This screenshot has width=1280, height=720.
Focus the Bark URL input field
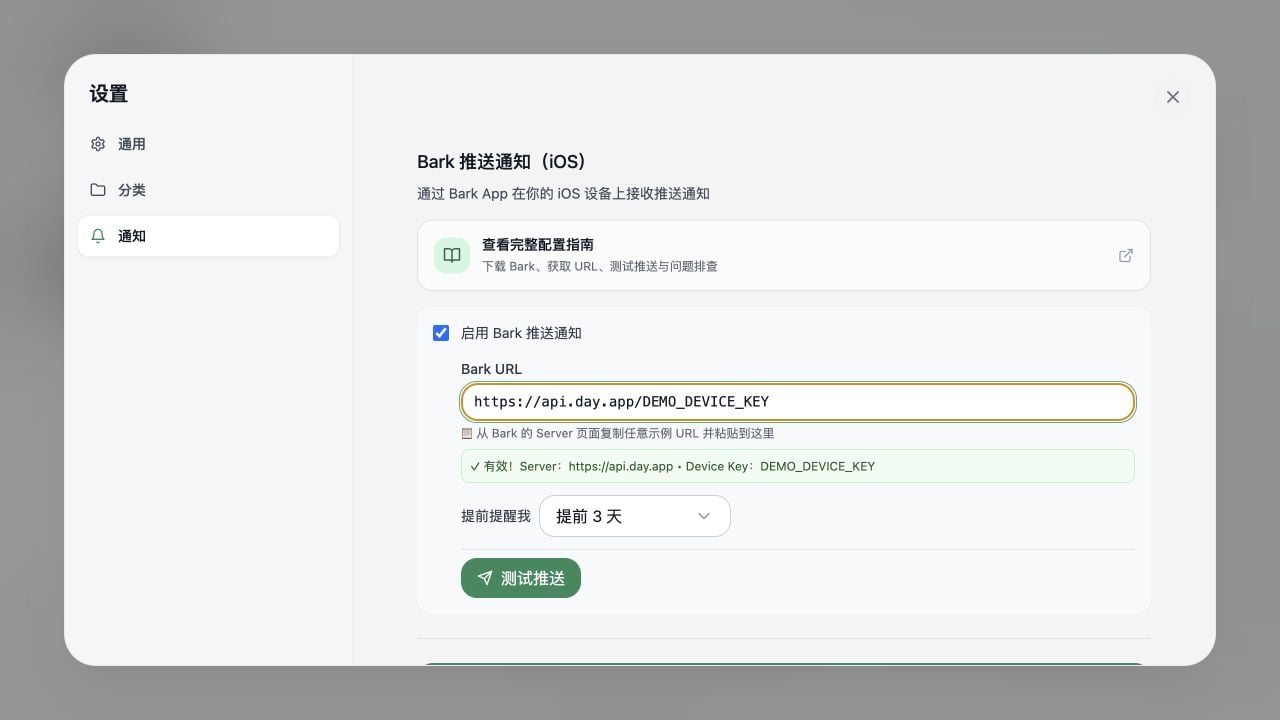tap(798, 402)
